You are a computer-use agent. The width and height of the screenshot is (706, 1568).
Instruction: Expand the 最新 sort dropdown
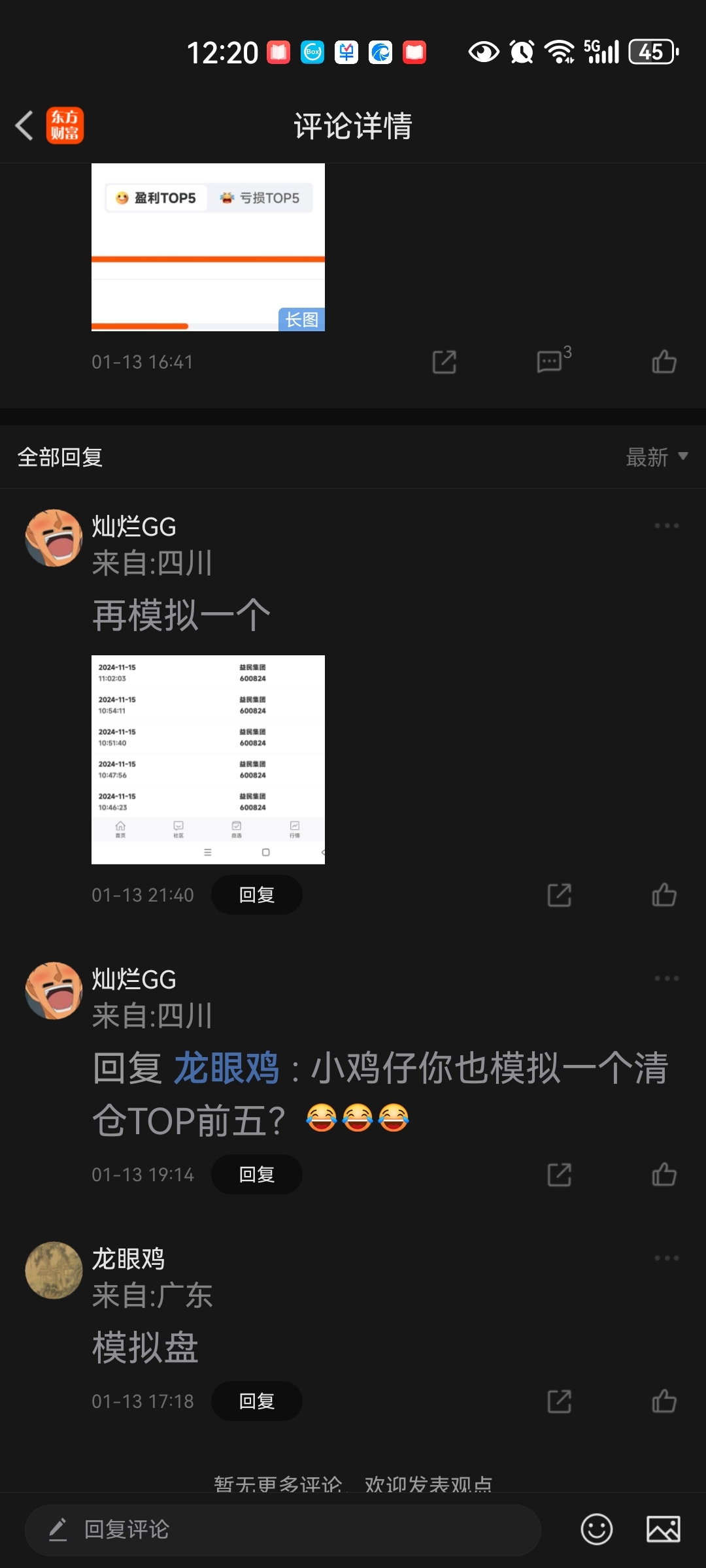[x=657, y=457]
